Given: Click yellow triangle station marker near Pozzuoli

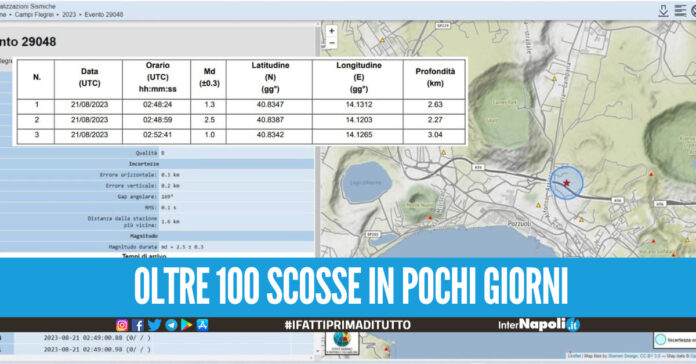Looking at the screenshot, I should (x=538, y=206).
